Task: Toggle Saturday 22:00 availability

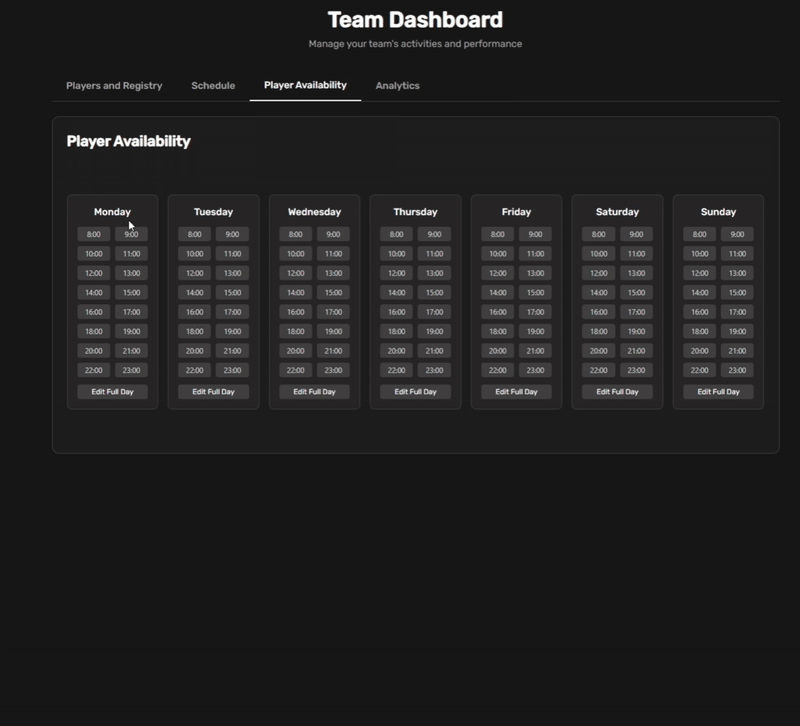Action: (598, 371)
